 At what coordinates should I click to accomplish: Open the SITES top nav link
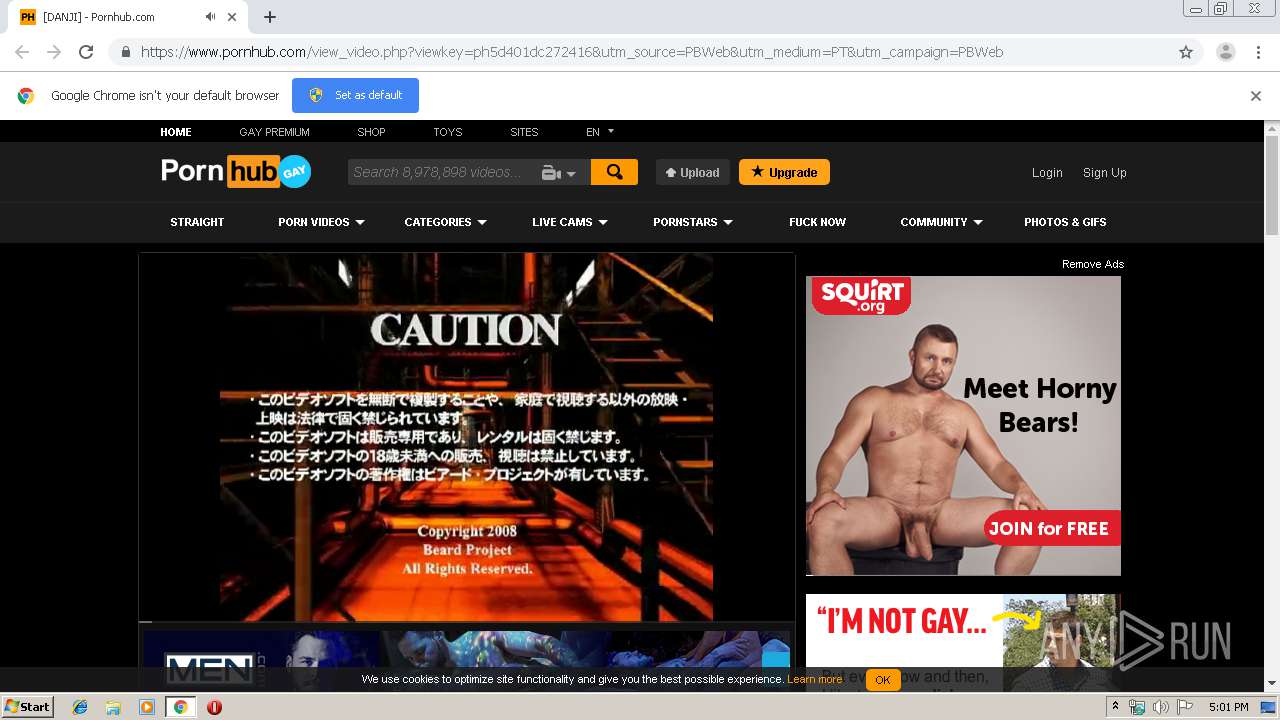point(524,132)
